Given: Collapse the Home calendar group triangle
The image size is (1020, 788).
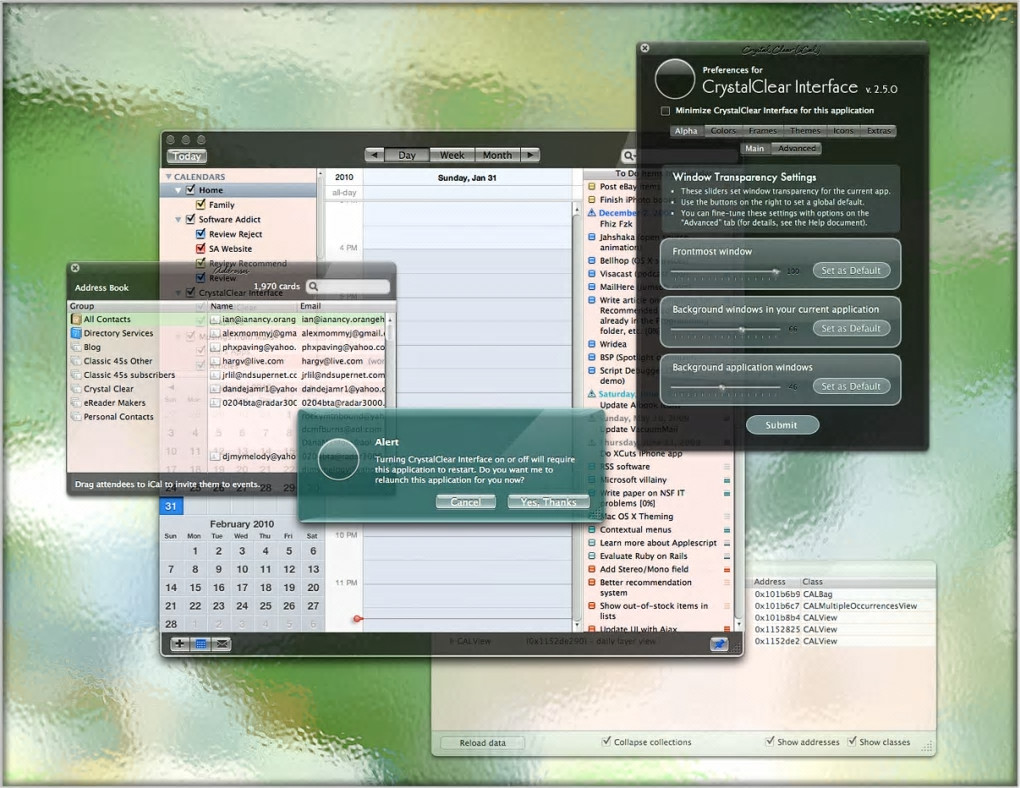Looking at the screenshot, I should point(178,190).
